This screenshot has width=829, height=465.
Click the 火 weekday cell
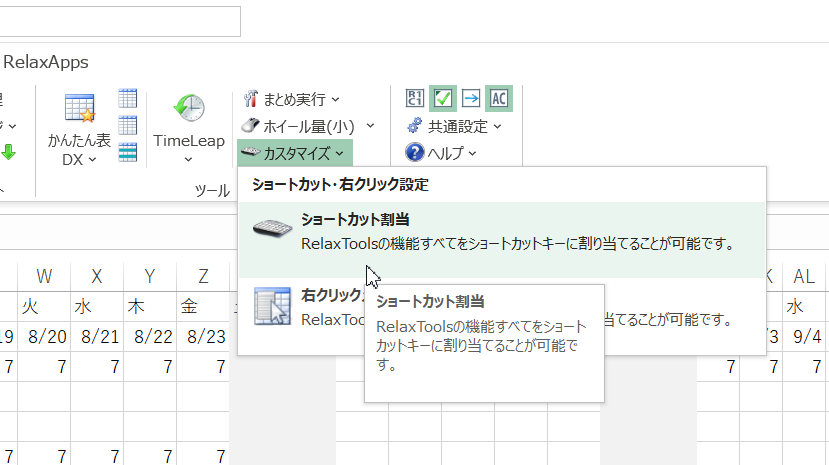point(44,306)
